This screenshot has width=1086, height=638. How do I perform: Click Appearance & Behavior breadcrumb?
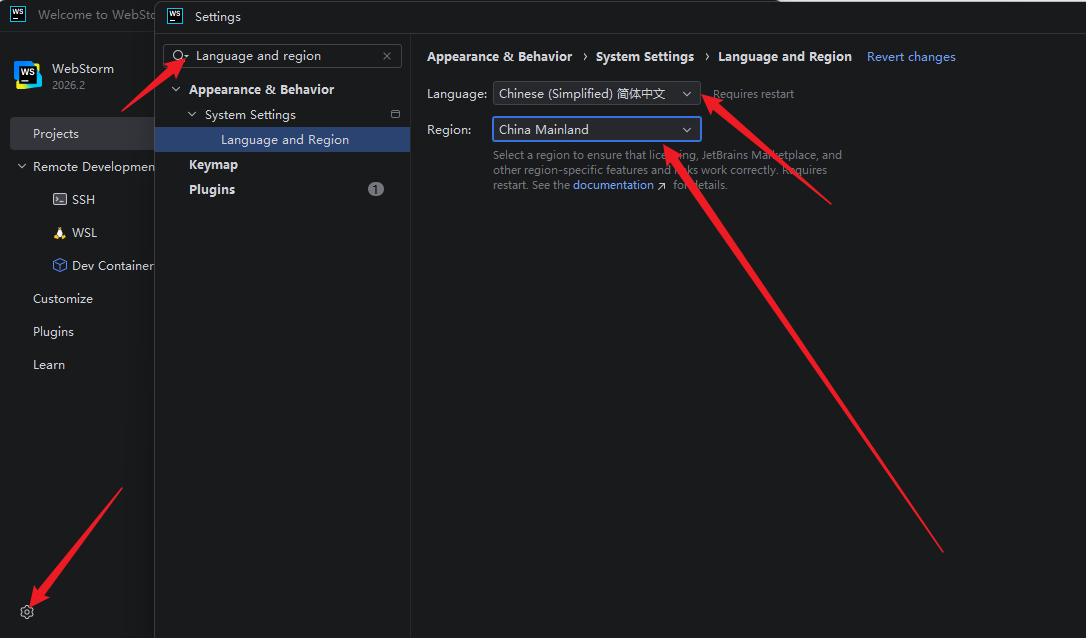(499, 57)
